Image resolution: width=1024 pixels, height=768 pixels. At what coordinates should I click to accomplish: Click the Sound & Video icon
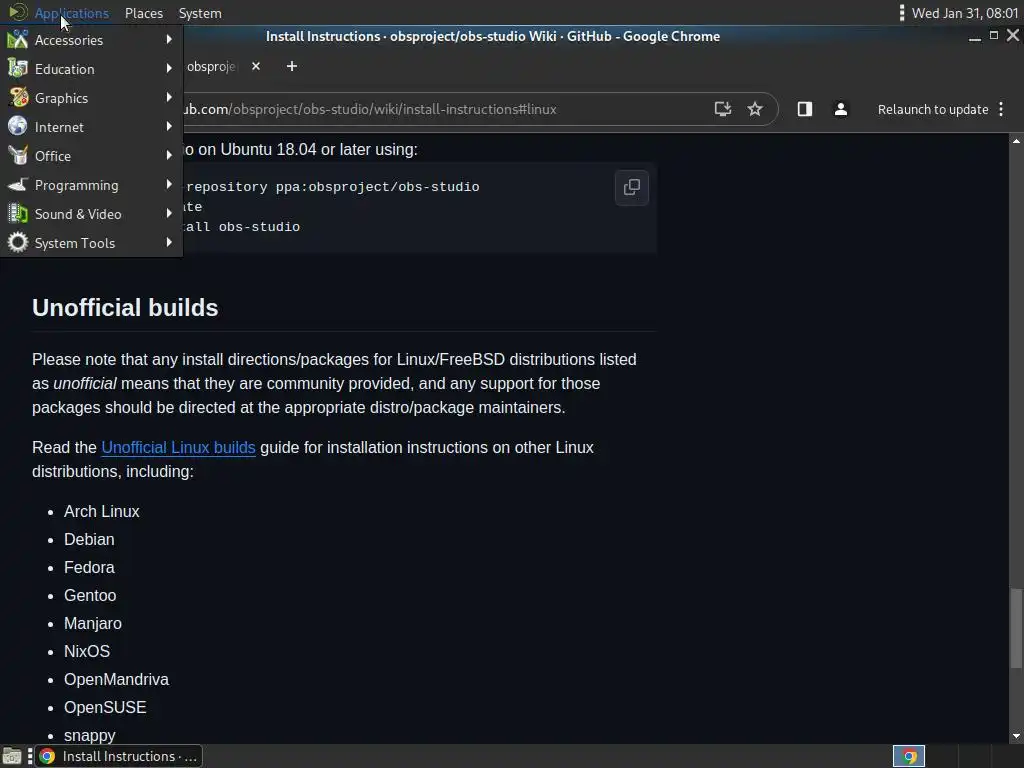pyautogui.click(x=18, y=214)
